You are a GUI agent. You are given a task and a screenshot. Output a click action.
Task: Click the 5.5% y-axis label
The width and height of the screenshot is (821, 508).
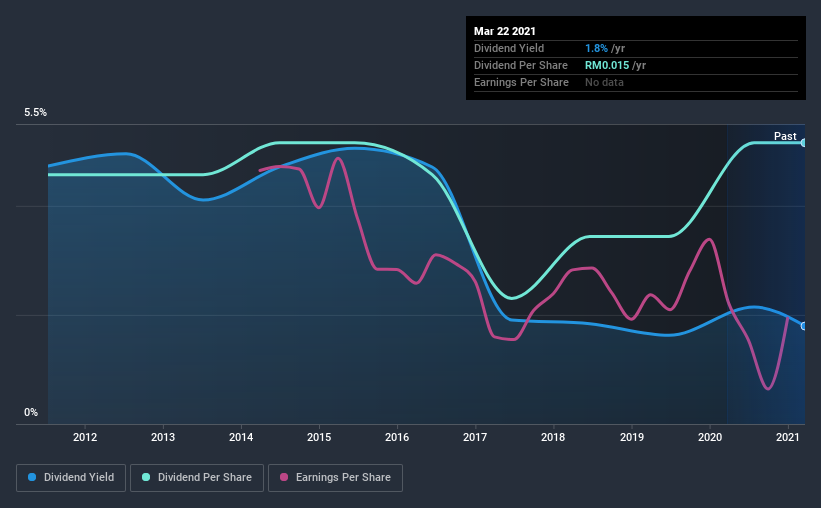tap(35, 113)
